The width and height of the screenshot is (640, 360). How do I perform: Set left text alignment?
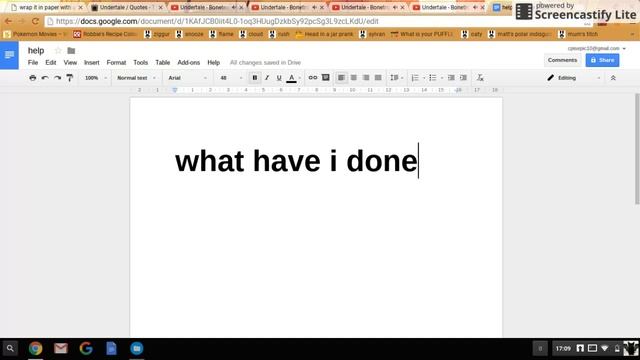click(341, 78)
